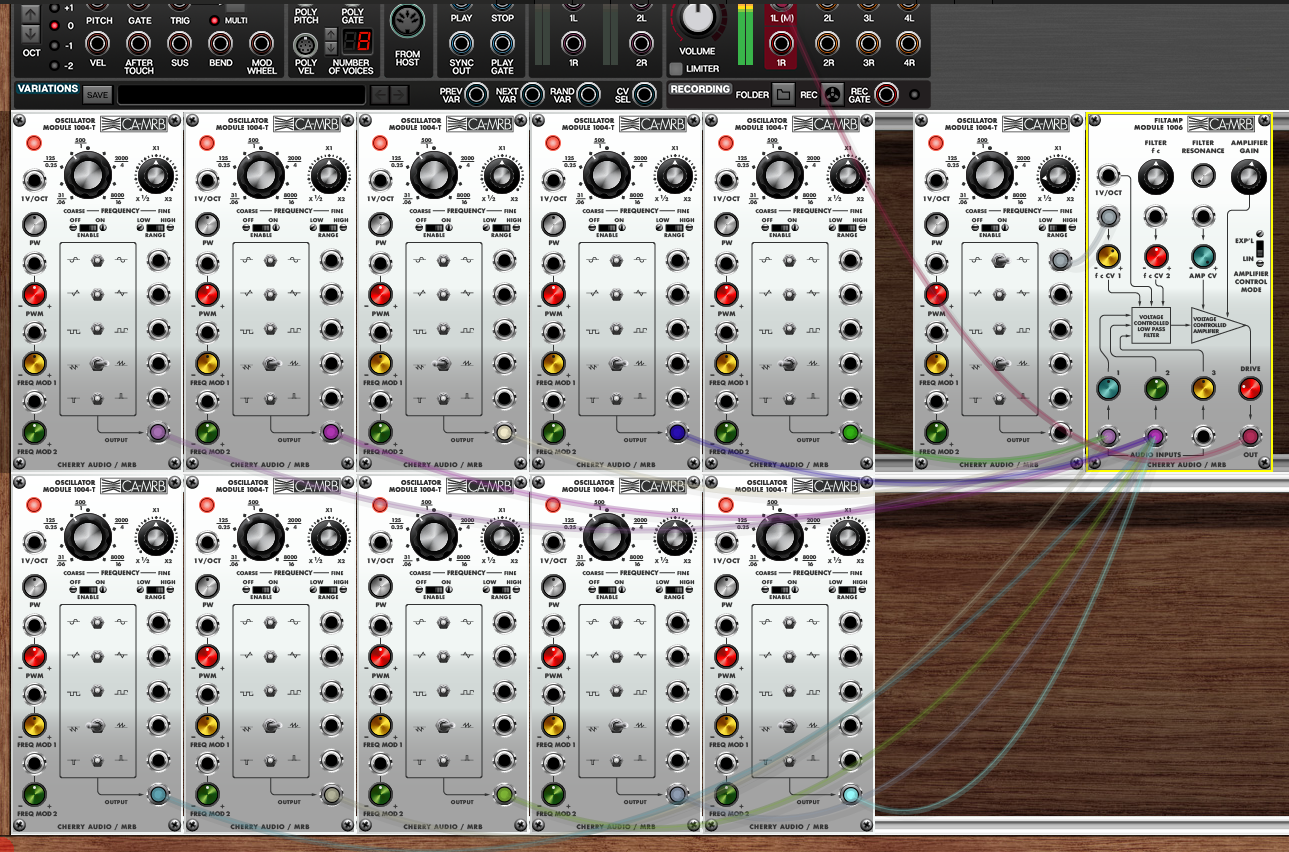Click the POLY VEL multi-pin jack
Image resolution: width=1289 pixels, height=852 pixels.
click(305, 45)
